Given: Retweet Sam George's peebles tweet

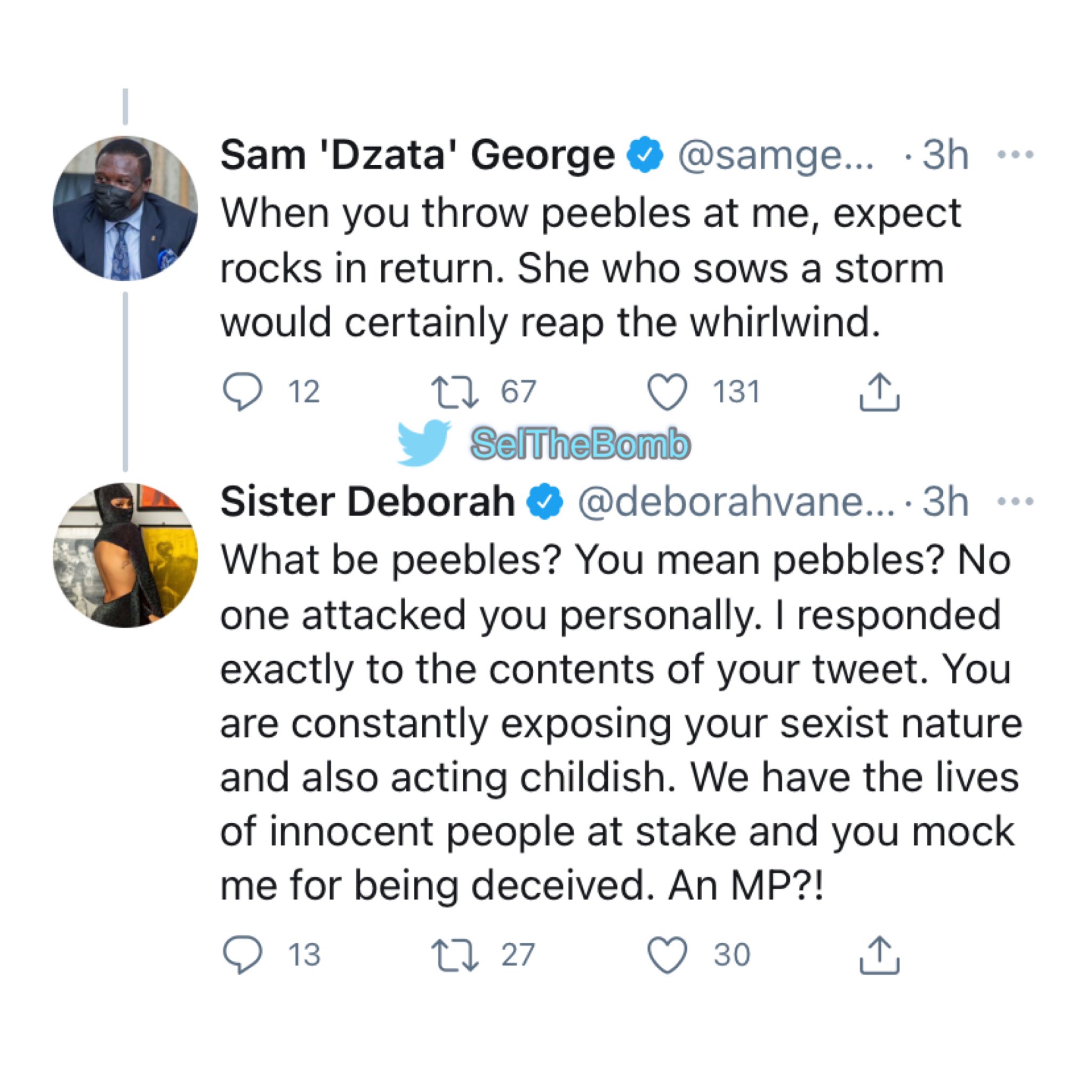Looking at the screenshot, I should (x=455, y=392).
